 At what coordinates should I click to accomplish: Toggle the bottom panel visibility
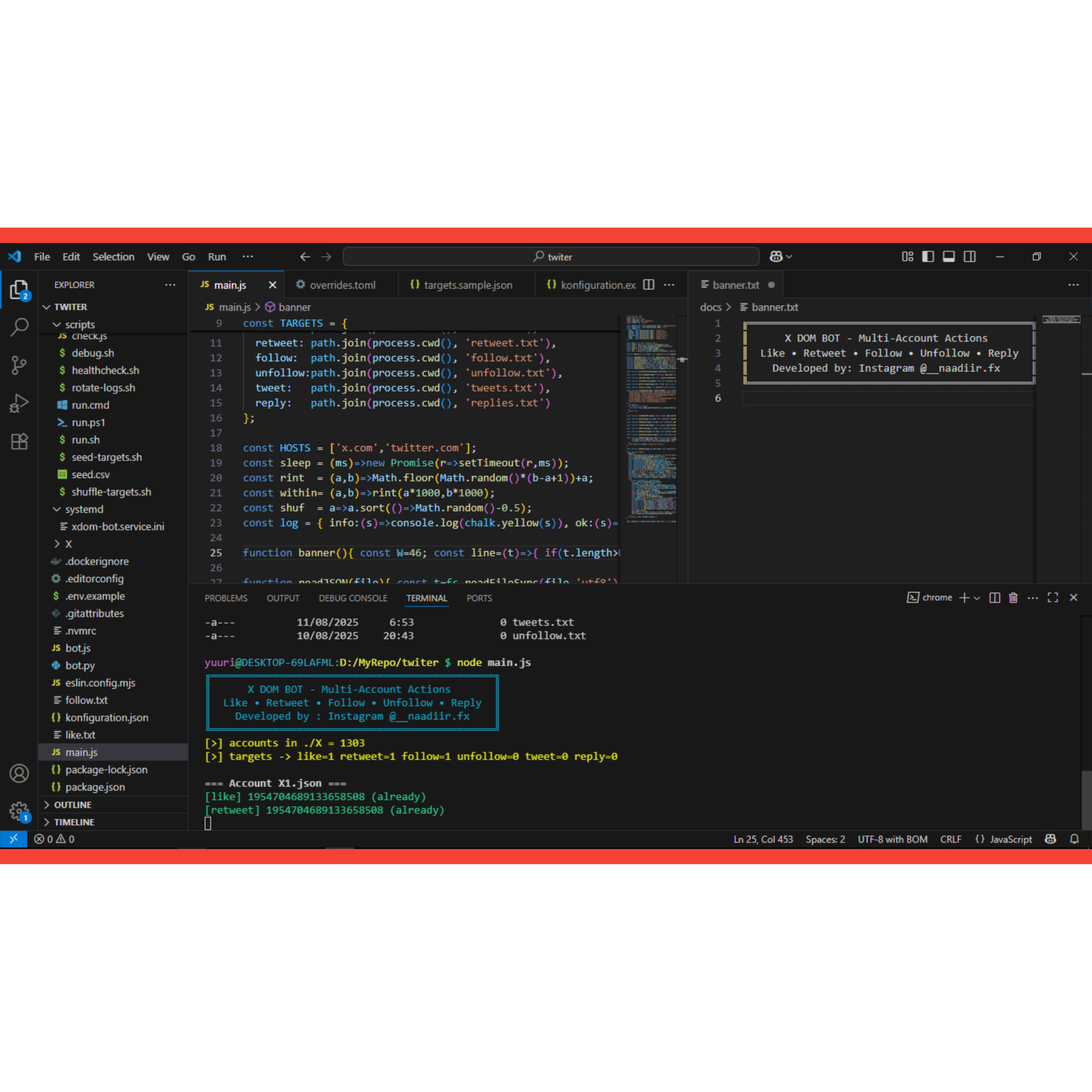[949, 257]
